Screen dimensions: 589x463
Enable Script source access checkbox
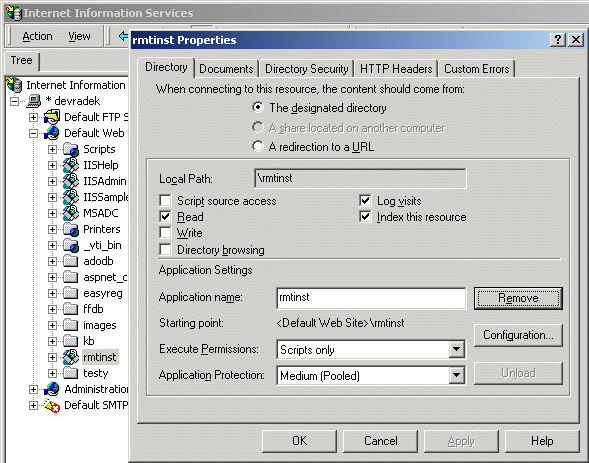tap(165, 201)
